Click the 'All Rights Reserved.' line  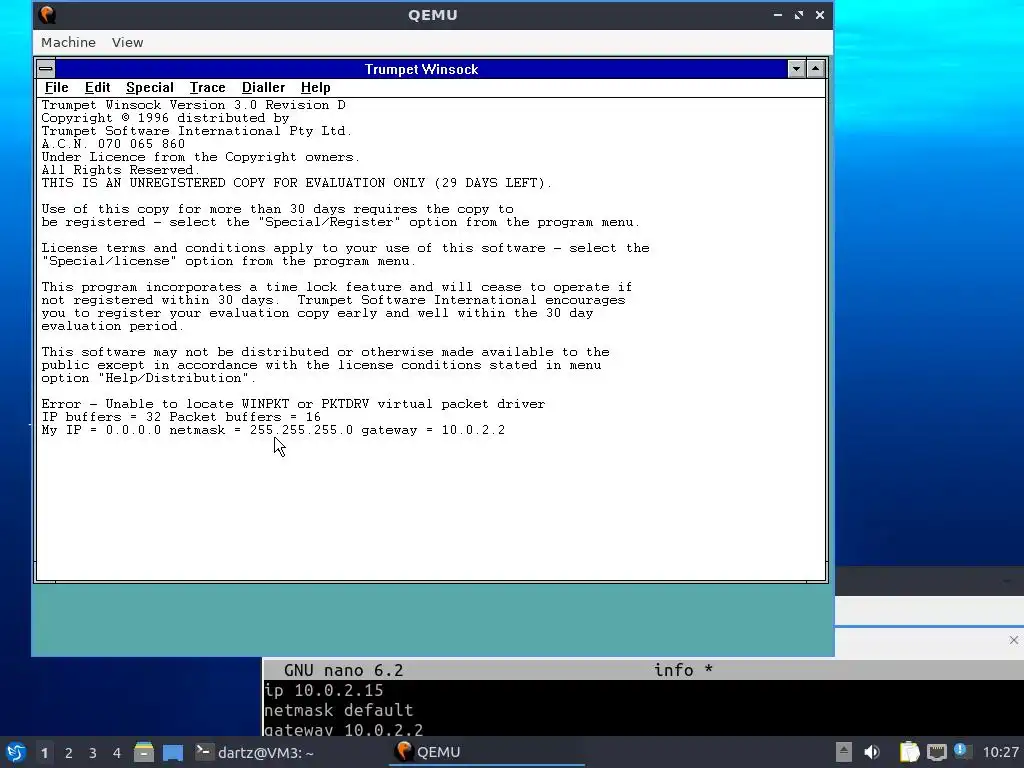(x=121, y=170)
